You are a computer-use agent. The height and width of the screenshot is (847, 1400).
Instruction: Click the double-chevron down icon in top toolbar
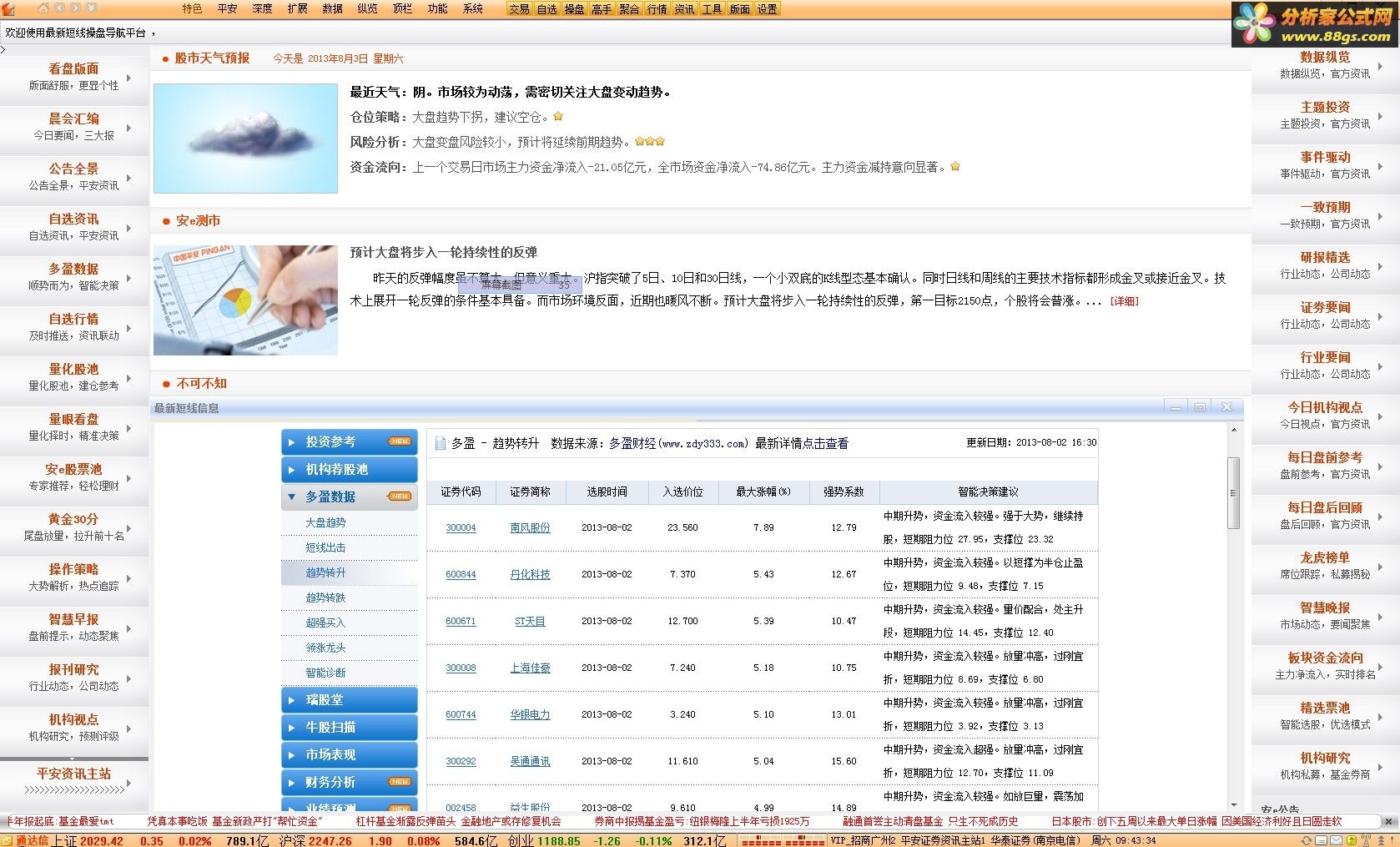[x=91, y=8]
